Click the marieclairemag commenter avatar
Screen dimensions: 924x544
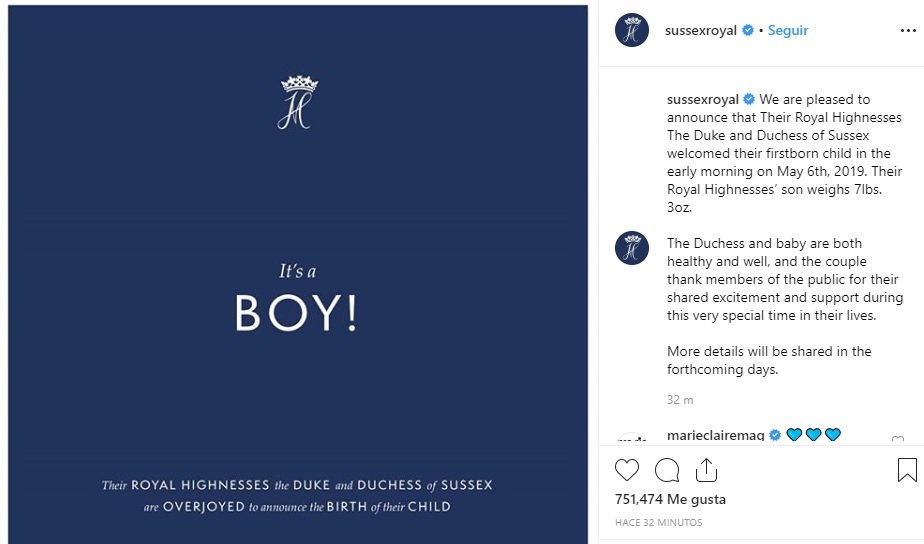click(x=631, y=440)
